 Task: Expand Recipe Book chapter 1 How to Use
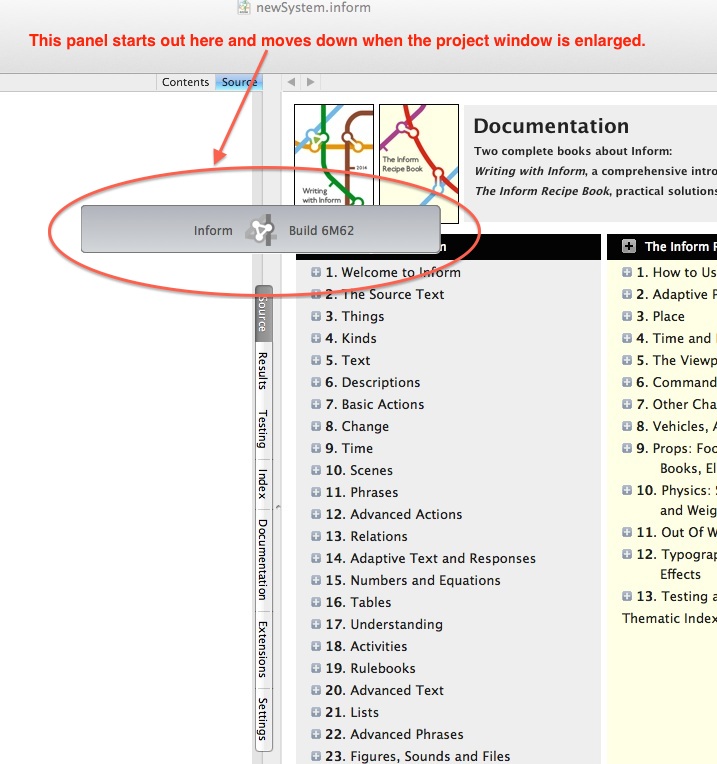627,272
